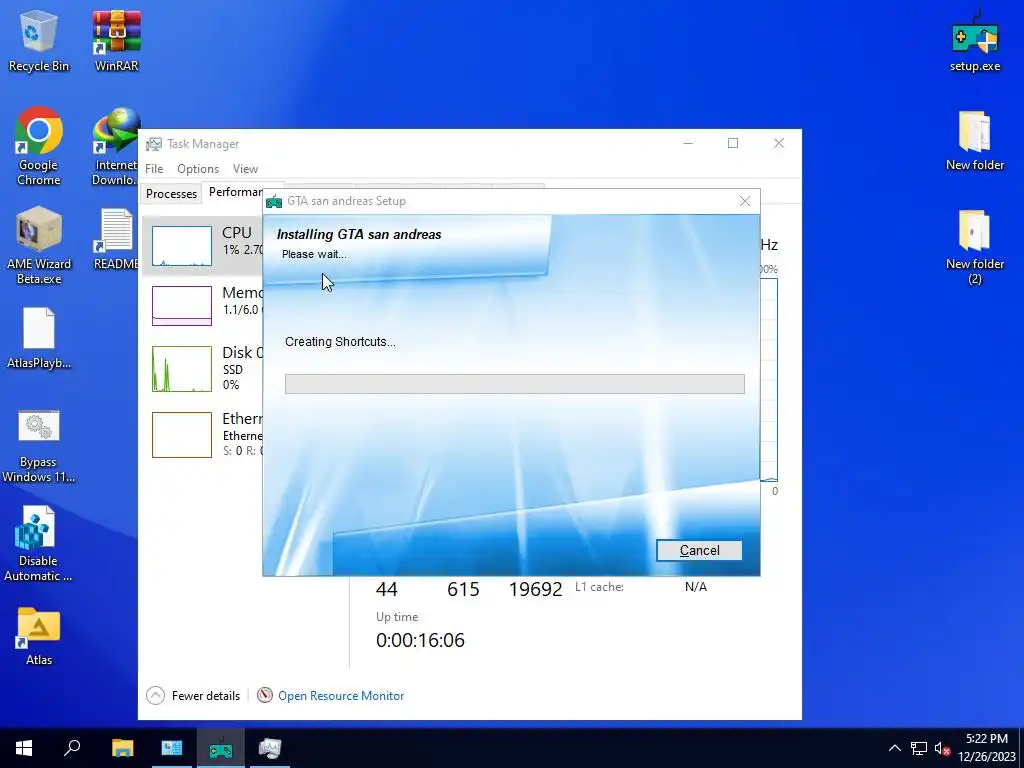Select the New folder desktop icon
The image size is (1024, 768).
pos(974,140)
